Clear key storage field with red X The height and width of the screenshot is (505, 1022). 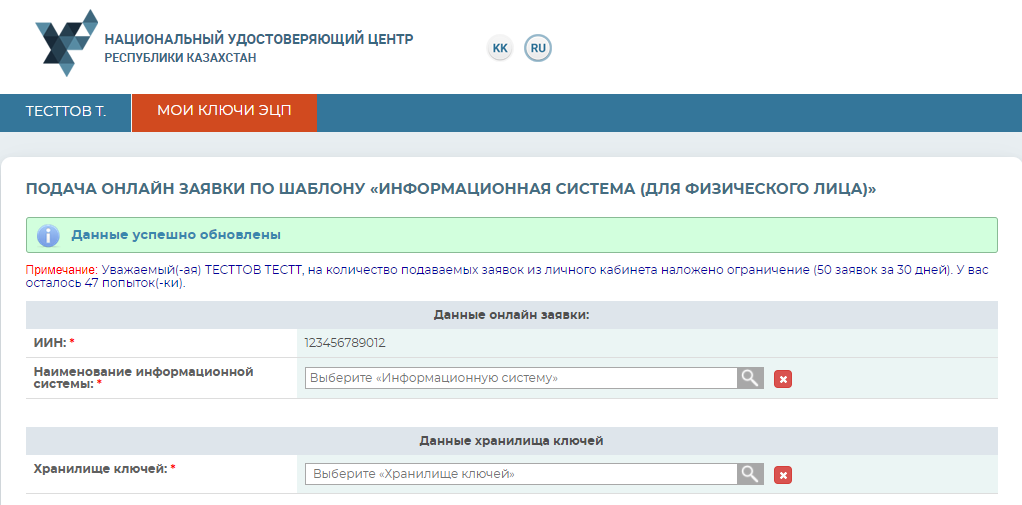point(783,475)
